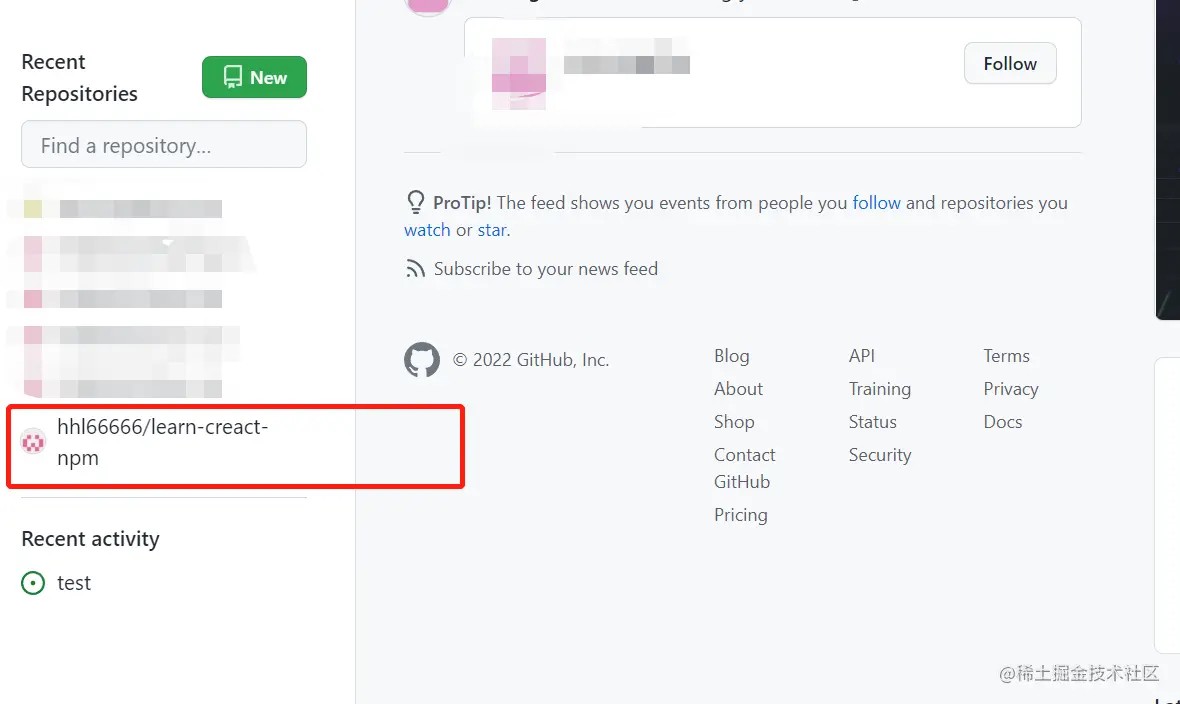Open the Privacy footer link
1180x704 pixels.
coord(1011,389)
